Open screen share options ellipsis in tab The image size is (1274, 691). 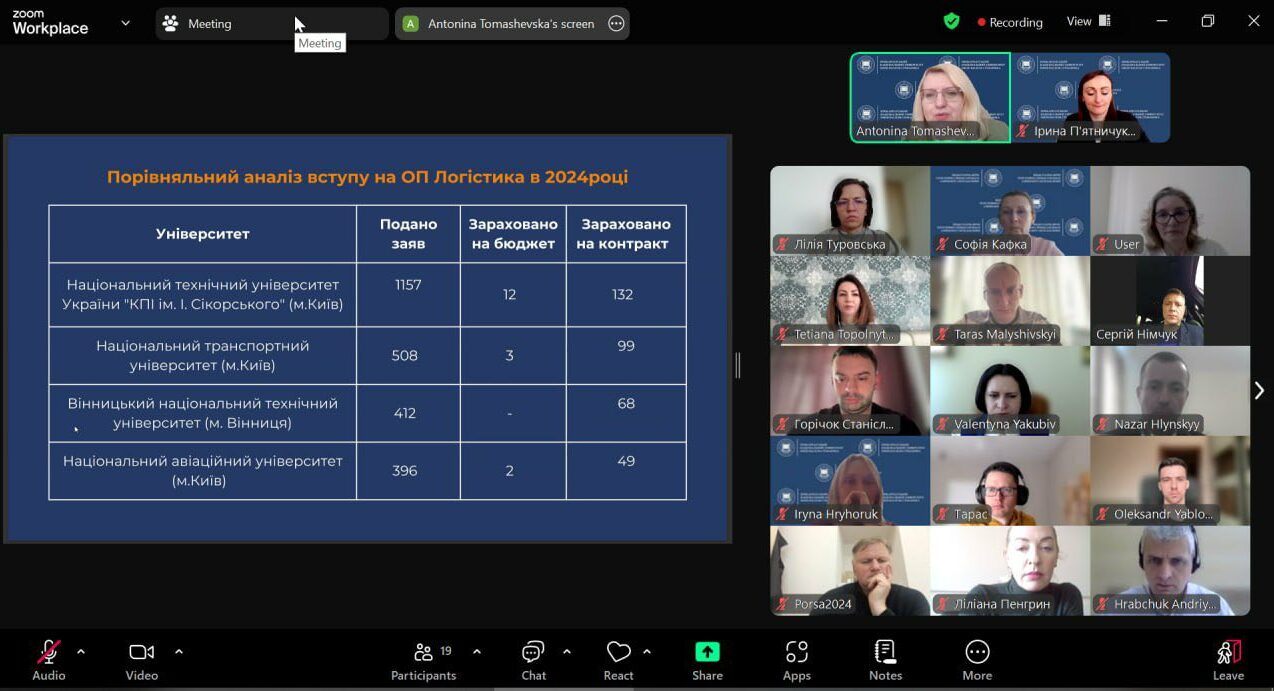coord(616,23)
